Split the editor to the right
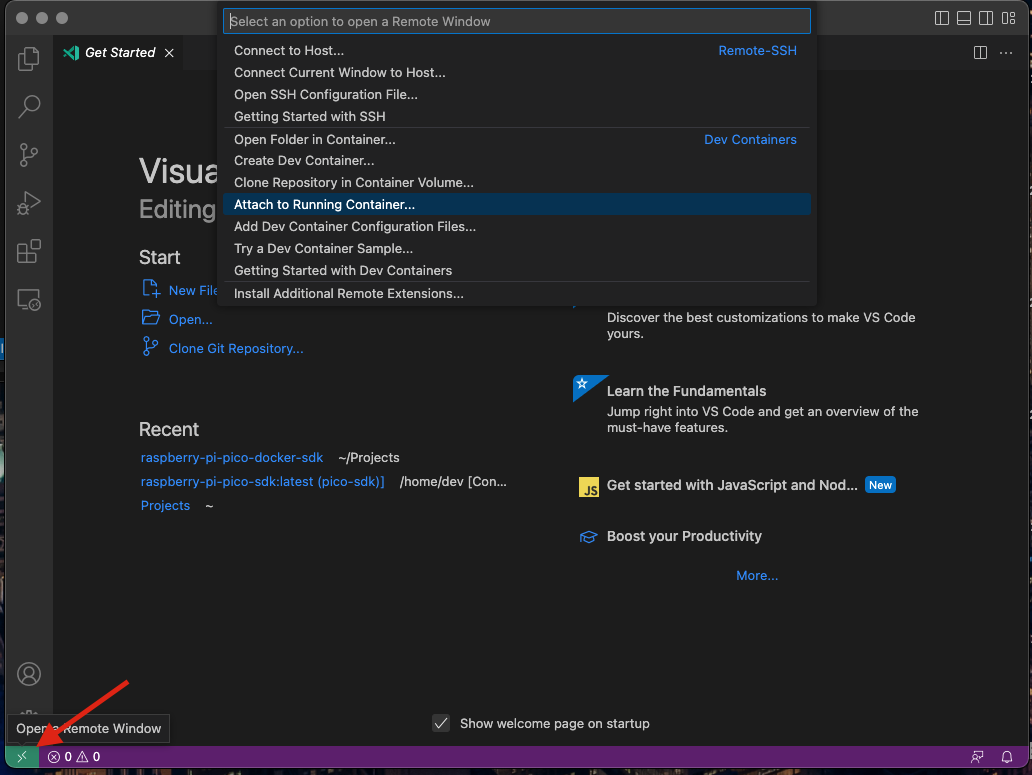Viewport: 1032px width, 775px height. coord(980,53)
